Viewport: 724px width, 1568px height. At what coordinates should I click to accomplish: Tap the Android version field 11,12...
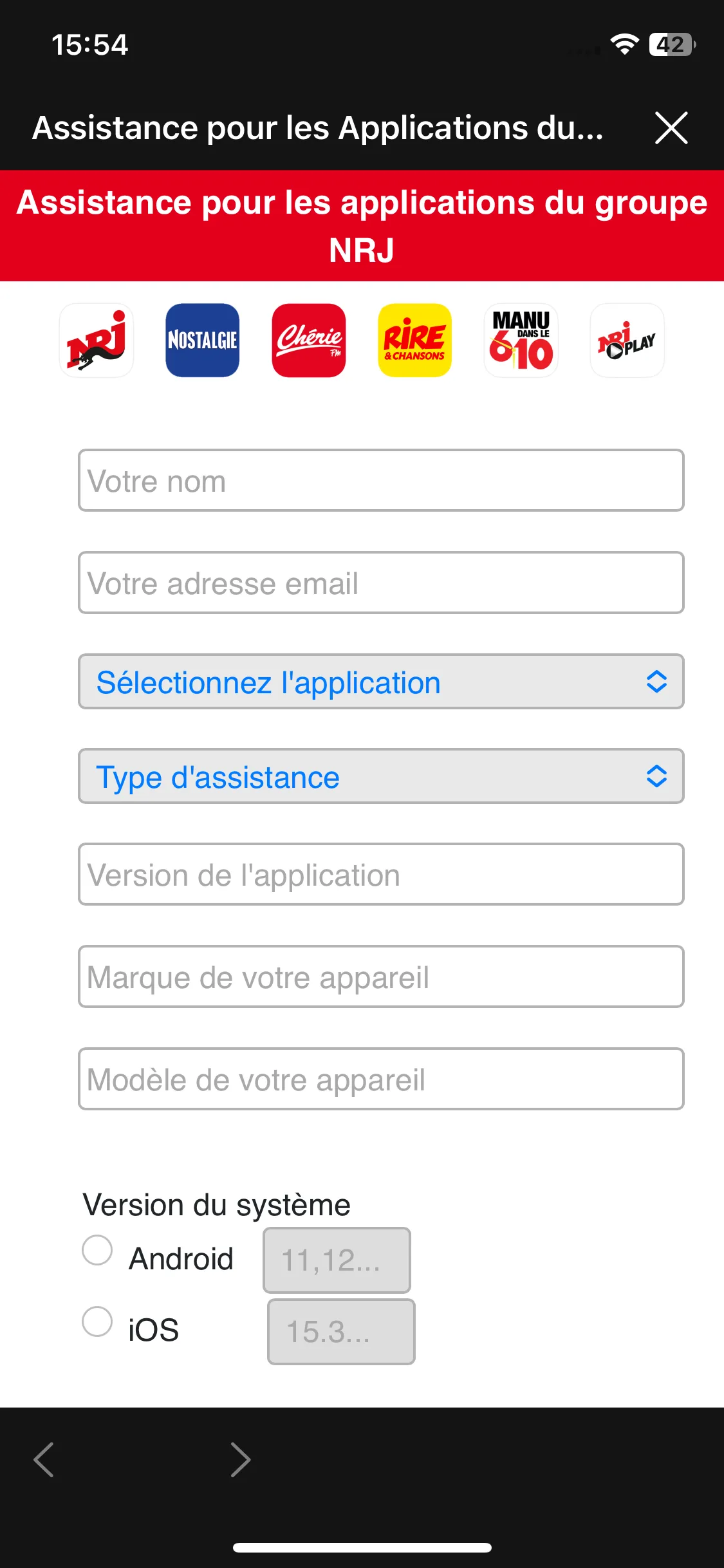(337, 1260)
